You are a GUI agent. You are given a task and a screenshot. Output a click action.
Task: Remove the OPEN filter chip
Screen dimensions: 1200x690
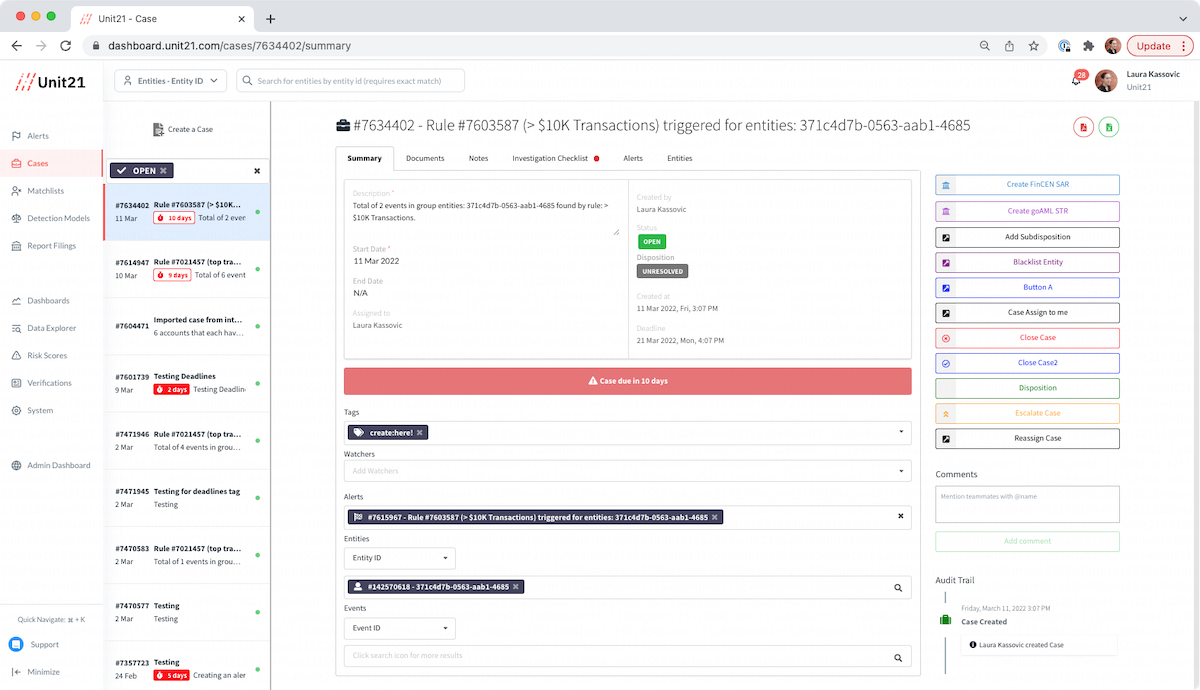coord(164,171)
